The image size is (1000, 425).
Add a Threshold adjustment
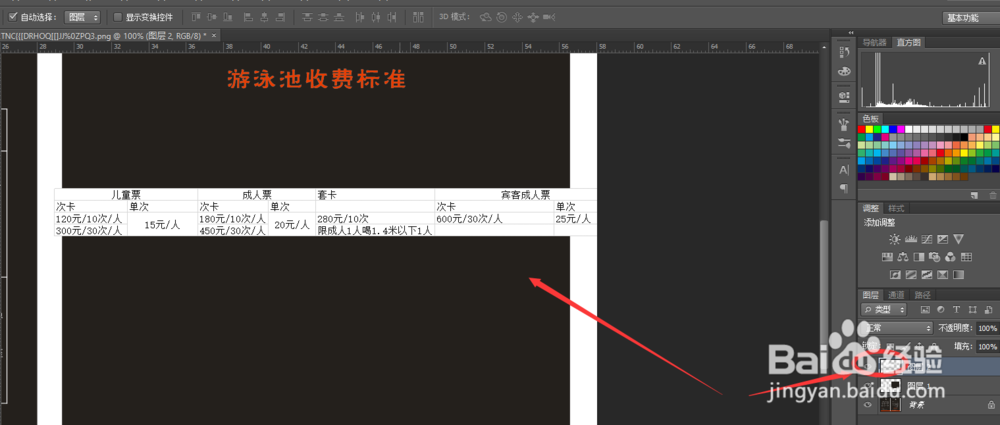click(x=927, y=274)
